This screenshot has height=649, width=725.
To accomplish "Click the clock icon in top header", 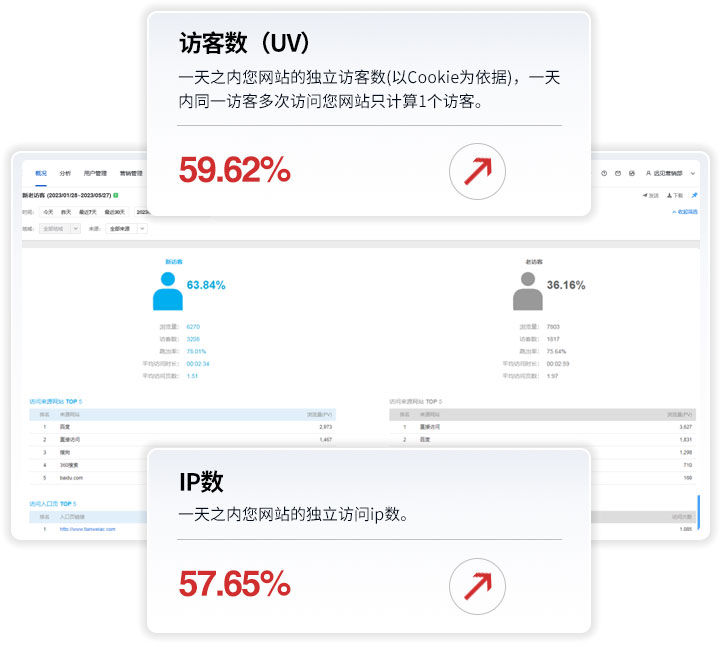I will click(x=604, y=173).
